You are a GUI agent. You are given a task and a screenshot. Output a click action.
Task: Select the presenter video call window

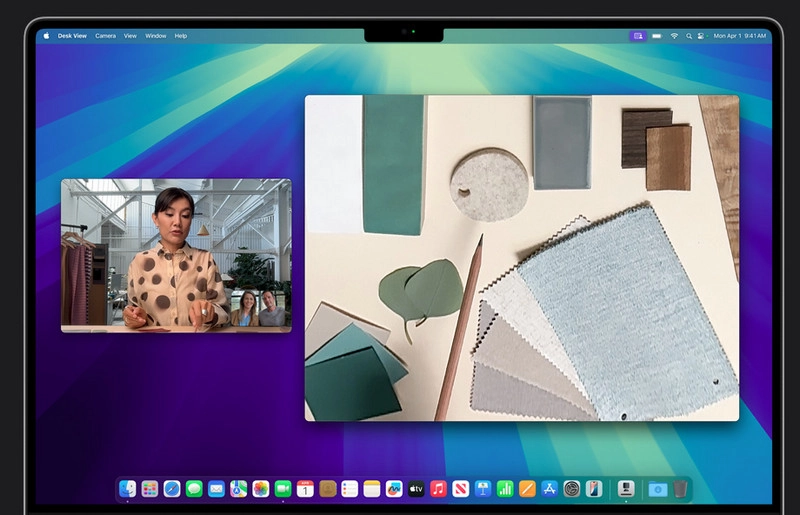click(x=176, y=255)
